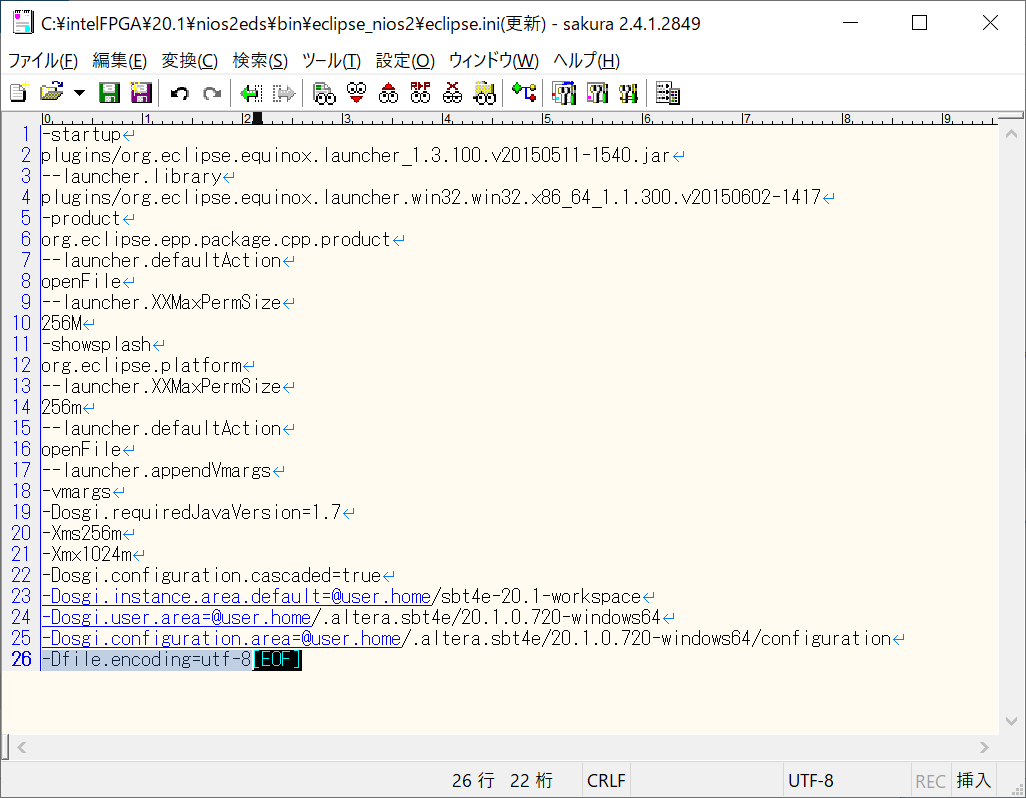The width and height of the screenshot is (1026, 798).
Task: Click the '-vmargs' line
Action: (77, 491)
